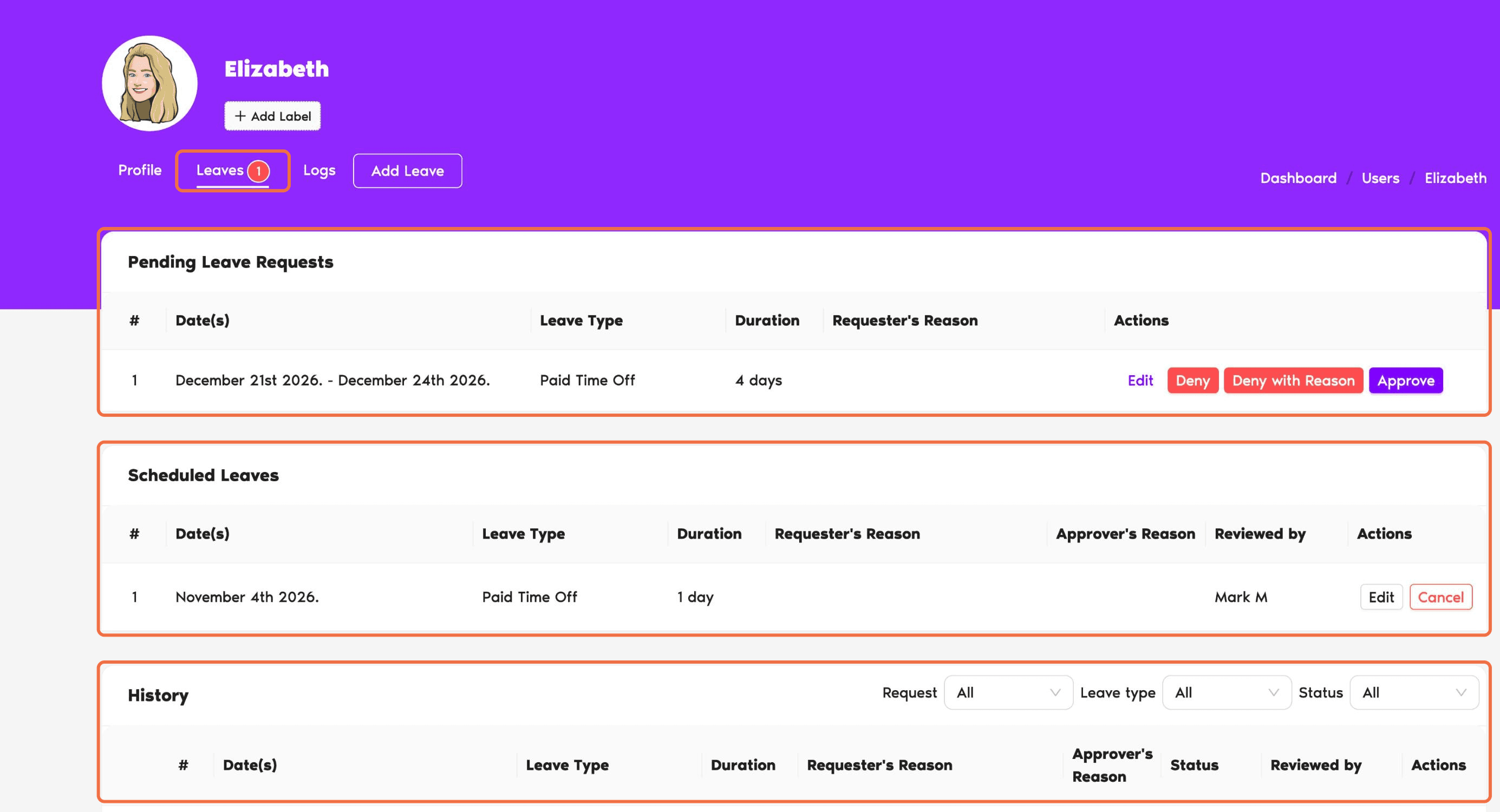Click the 'Mark M' reviewer cell
This screenshot has width=1500, height=812.
[1240, 597]
